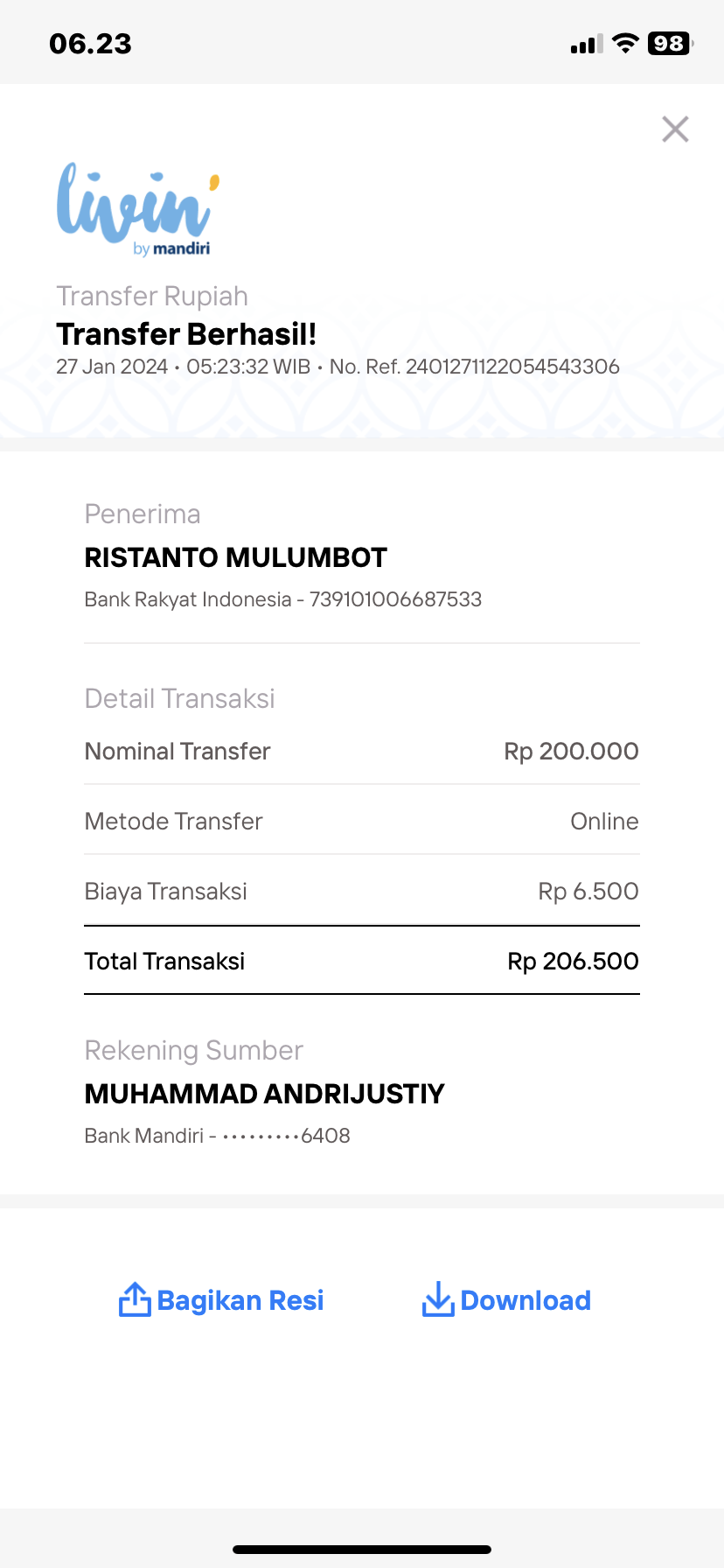
Task: Tap the masked Bank Mandiri account 6408
Action: (218, 1136)
